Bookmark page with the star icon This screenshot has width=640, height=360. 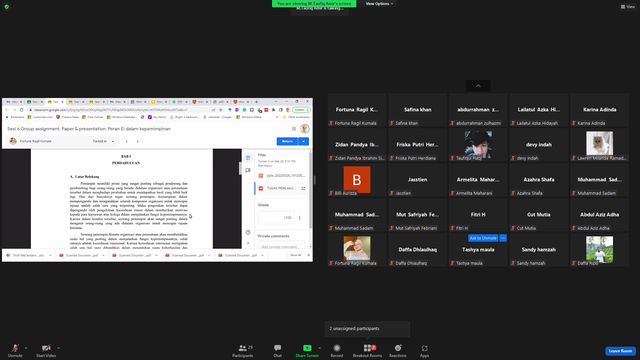pos(221,110)
